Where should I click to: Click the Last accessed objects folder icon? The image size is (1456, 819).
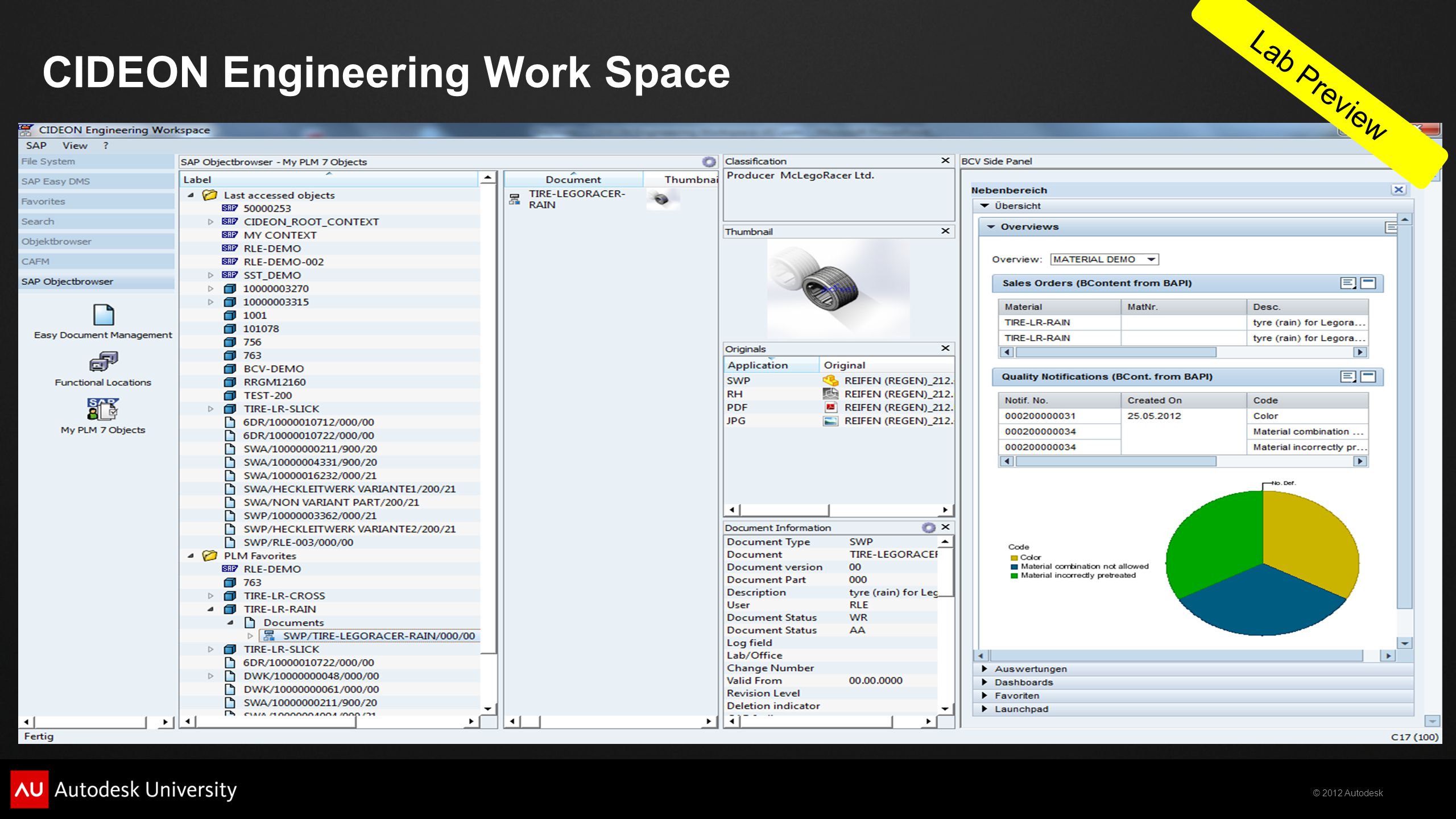point(210,195)
